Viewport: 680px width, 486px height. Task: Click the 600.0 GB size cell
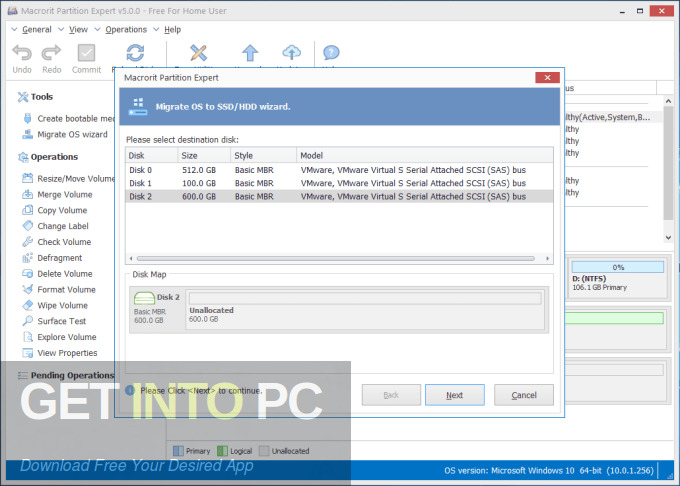pyautogui.click(x=199, y=196)
